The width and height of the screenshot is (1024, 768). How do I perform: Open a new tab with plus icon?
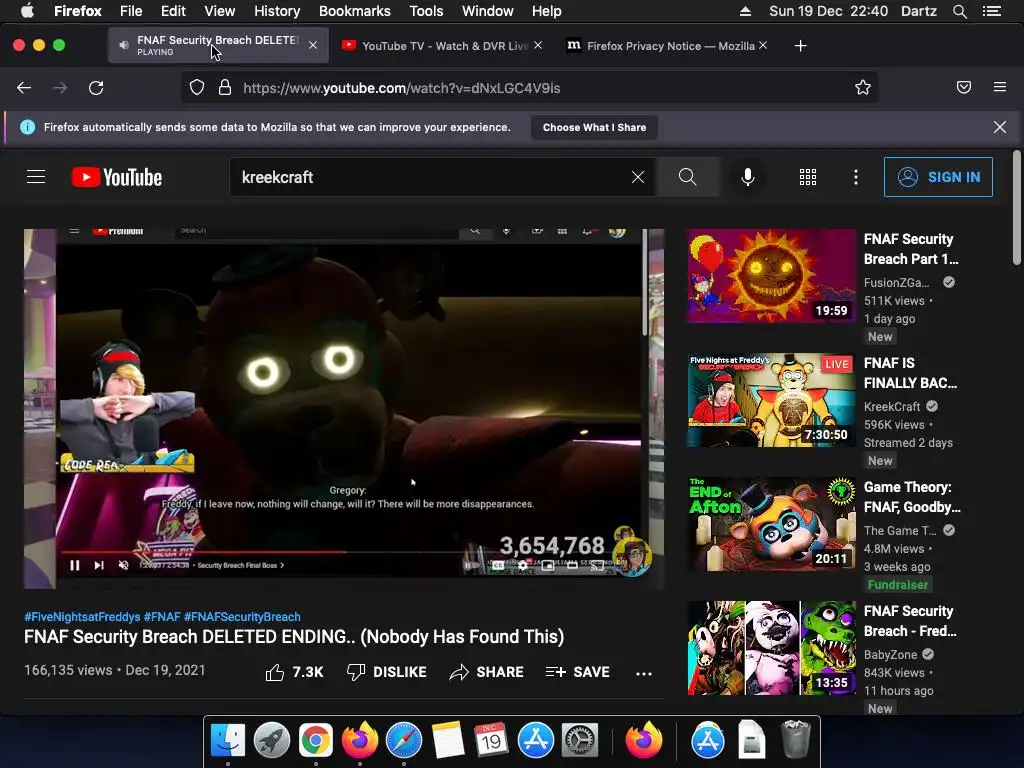click(x=801, y=46)
